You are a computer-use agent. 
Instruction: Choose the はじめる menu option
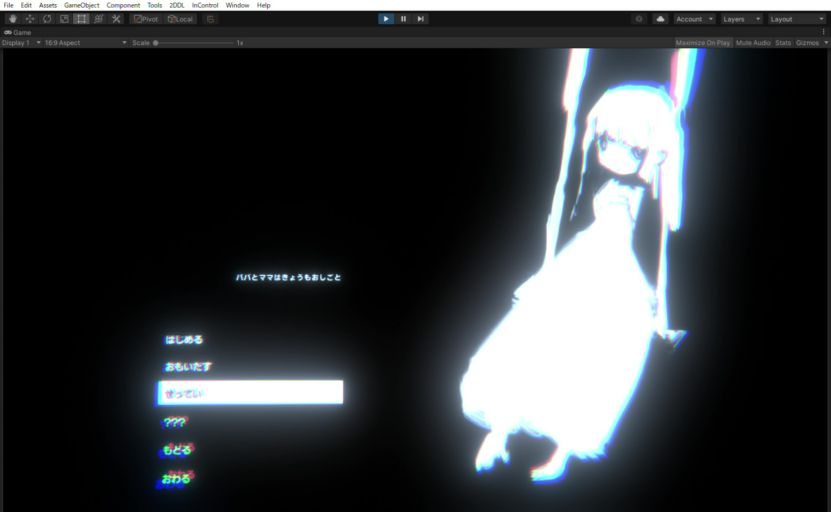[184, 340]
